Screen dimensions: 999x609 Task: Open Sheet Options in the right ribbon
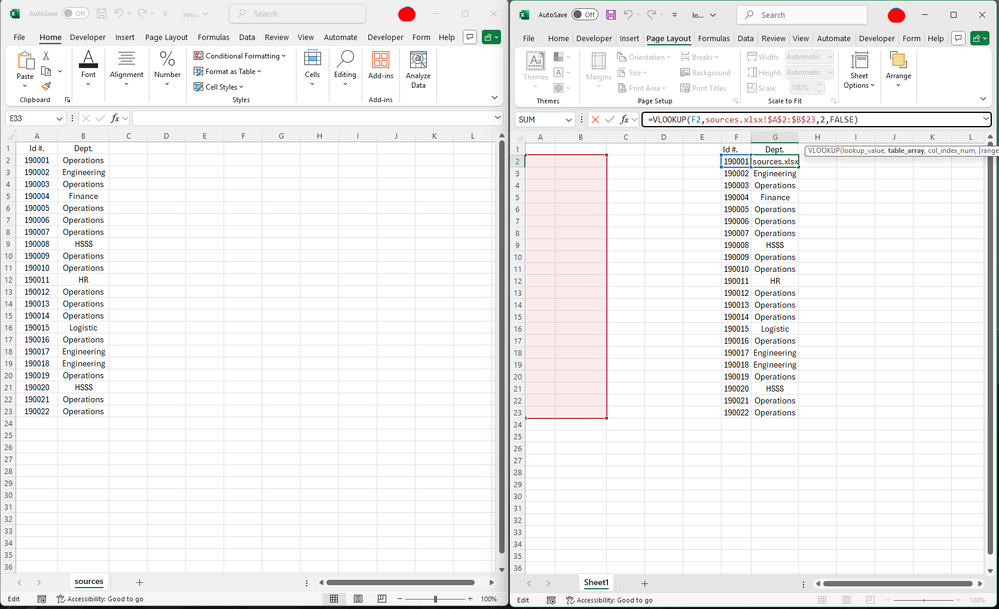(x=859, y=71)
